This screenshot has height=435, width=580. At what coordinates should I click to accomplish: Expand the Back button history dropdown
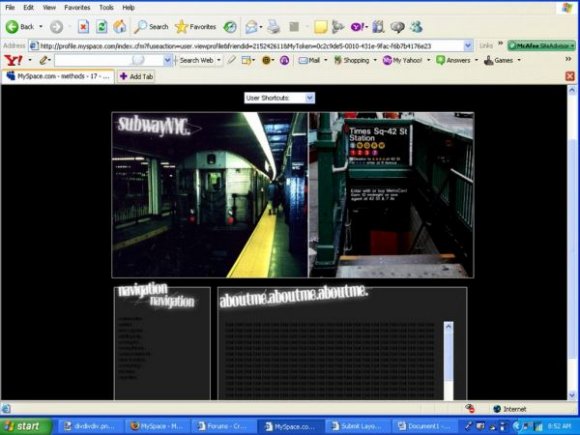tap(41, 27)
